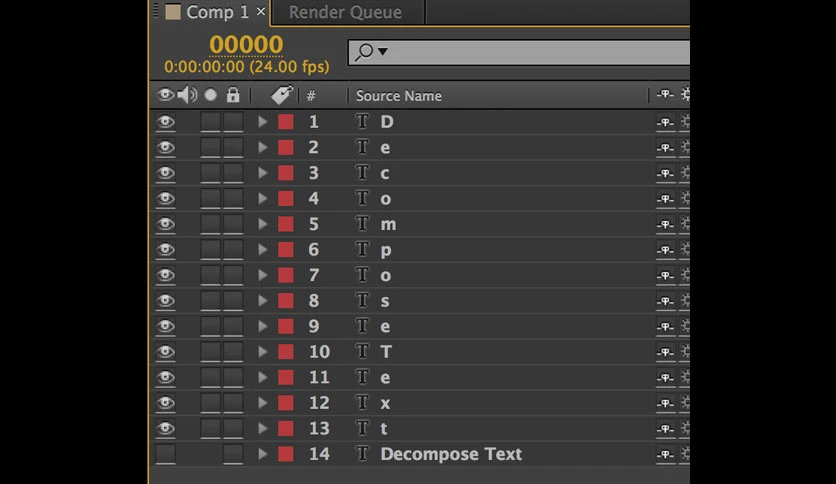Viewport: 836px width, 484px height.
Task: Click the panel grip handle beside Comp 1
Action: click(156, 11)
